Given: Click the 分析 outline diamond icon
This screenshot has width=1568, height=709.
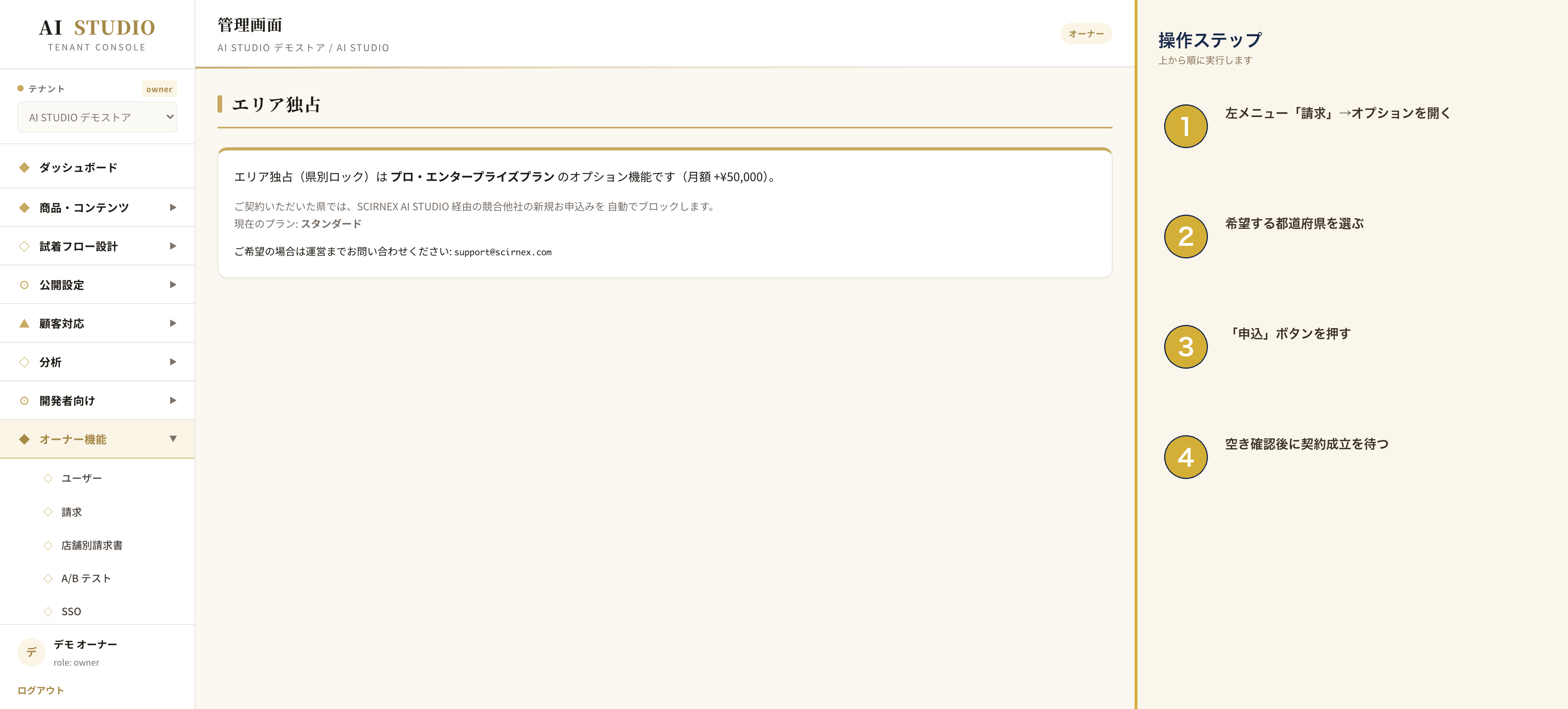Looking at the screenshot, I should click(x=24, y=362).
